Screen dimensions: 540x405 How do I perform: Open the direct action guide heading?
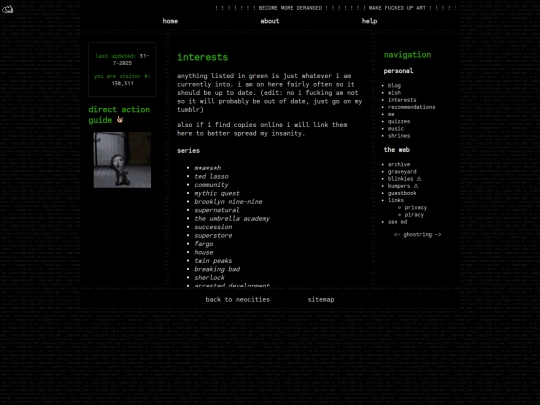(x=119, y=115)
